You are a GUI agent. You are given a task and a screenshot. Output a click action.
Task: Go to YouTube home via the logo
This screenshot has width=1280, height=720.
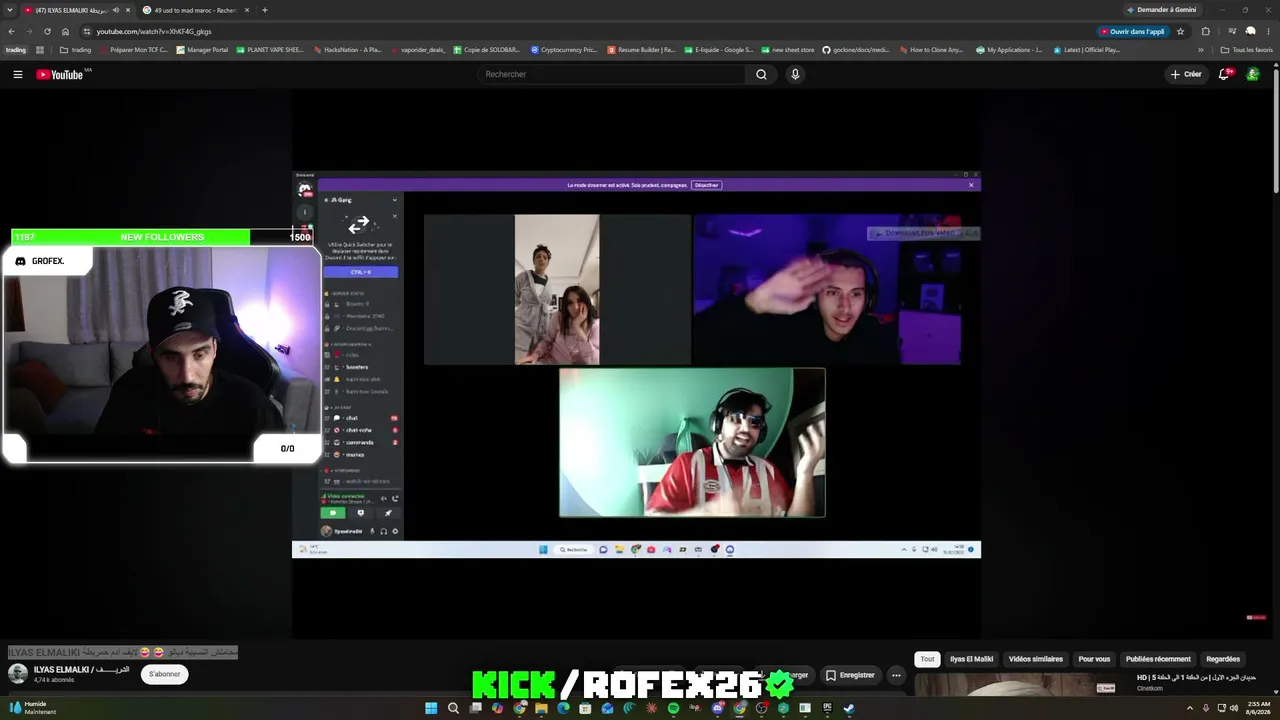click(60, 74)
